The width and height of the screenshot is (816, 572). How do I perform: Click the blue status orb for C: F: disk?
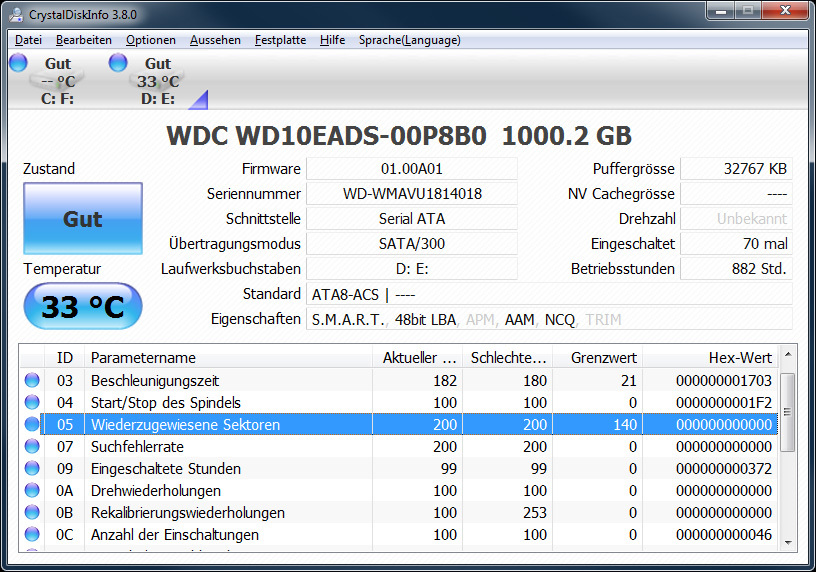[18, 62]
